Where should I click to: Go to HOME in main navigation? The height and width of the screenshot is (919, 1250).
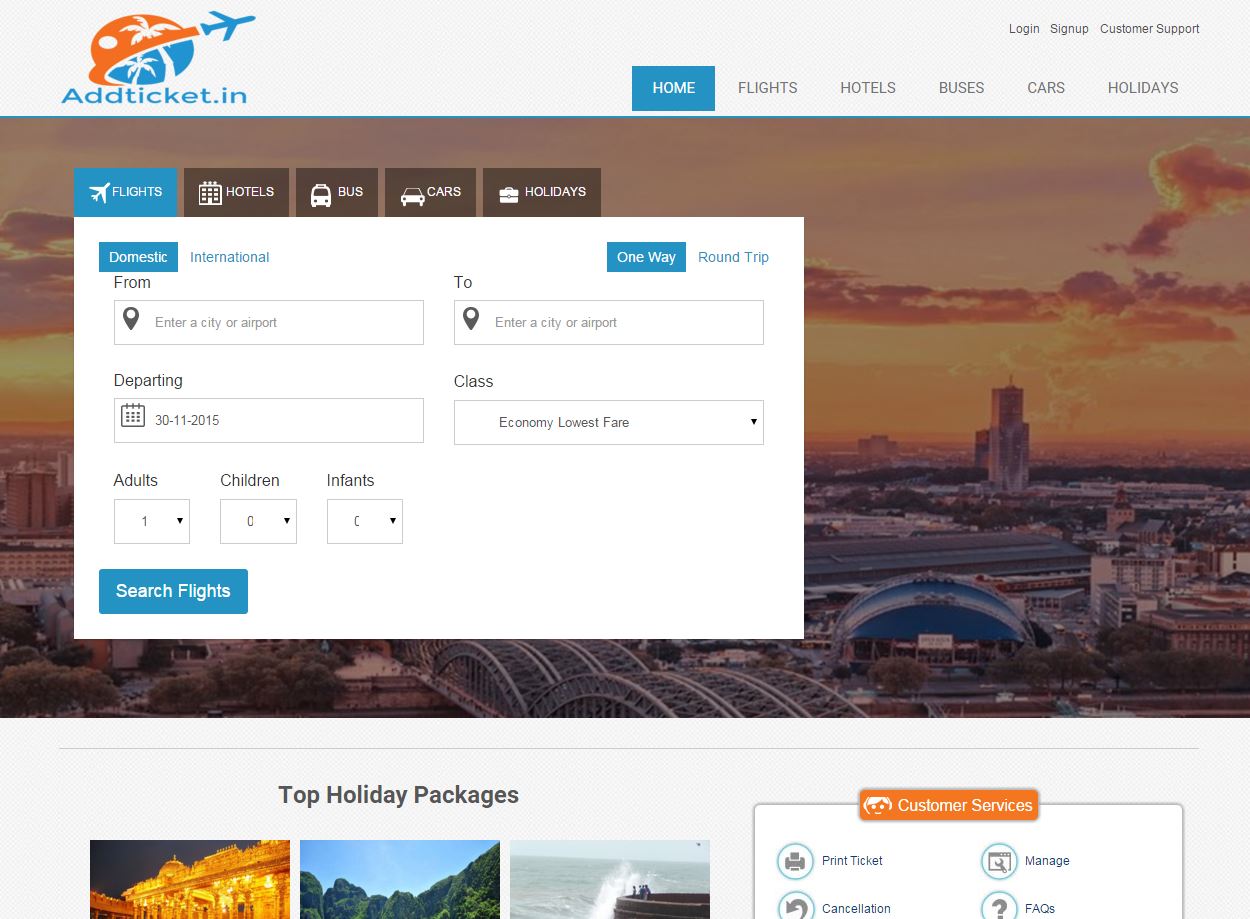click(673, 88)
